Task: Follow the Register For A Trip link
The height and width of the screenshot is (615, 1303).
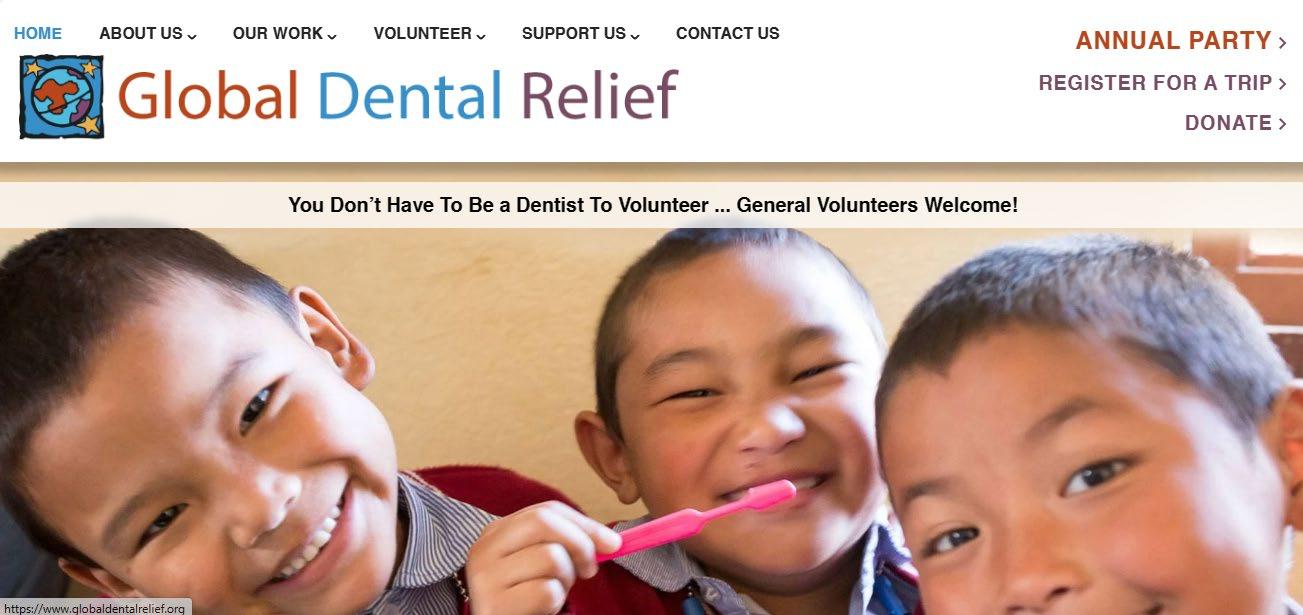Action: (1155, 83)
